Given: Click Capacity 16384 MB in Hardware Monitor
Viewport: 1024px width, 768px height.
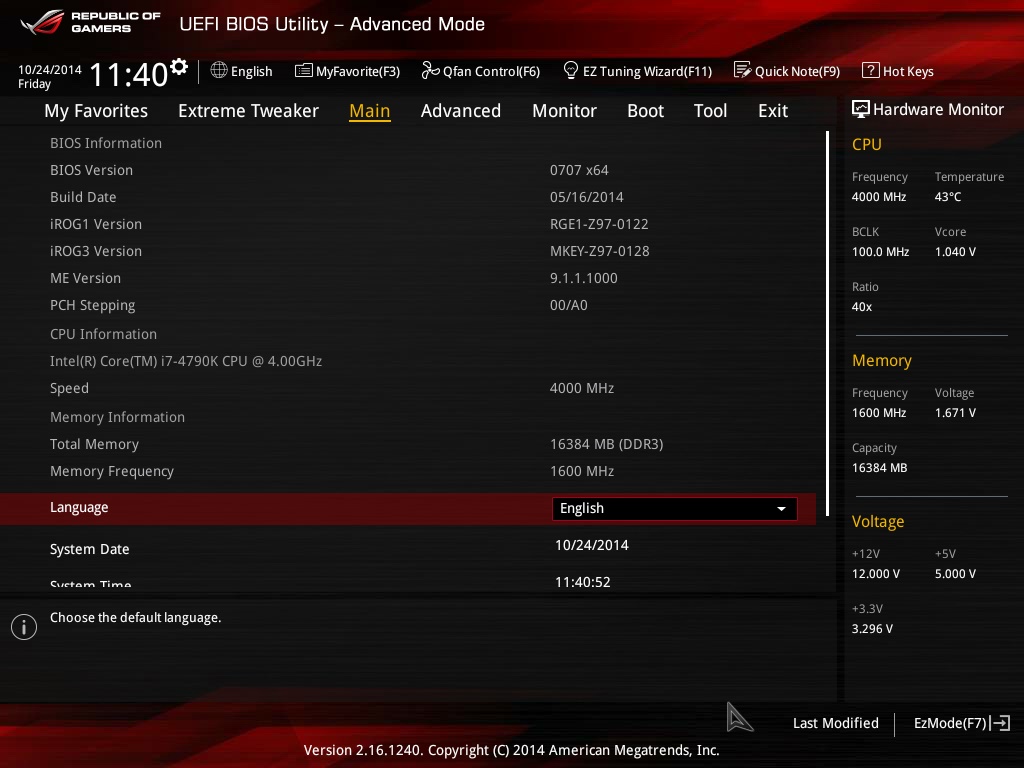Looking at the screenshot, I should tap(879, 468).
